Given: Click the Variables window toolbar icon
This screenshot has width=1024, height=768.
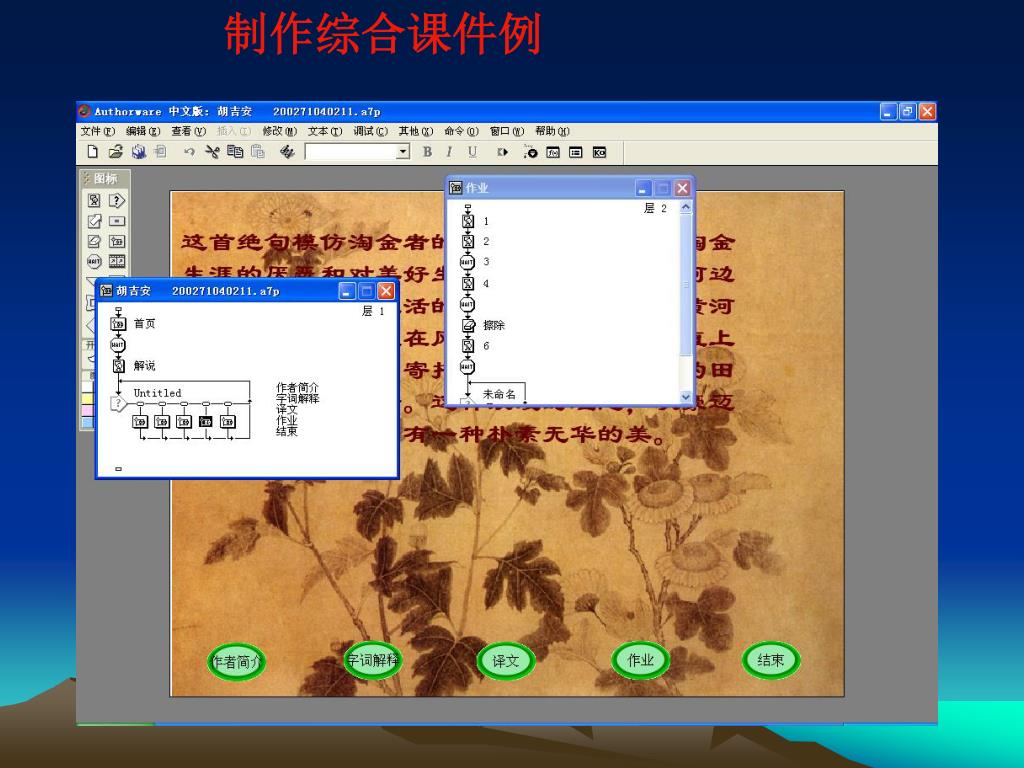Looking at the screenshot, I should [x=575, y=152].
